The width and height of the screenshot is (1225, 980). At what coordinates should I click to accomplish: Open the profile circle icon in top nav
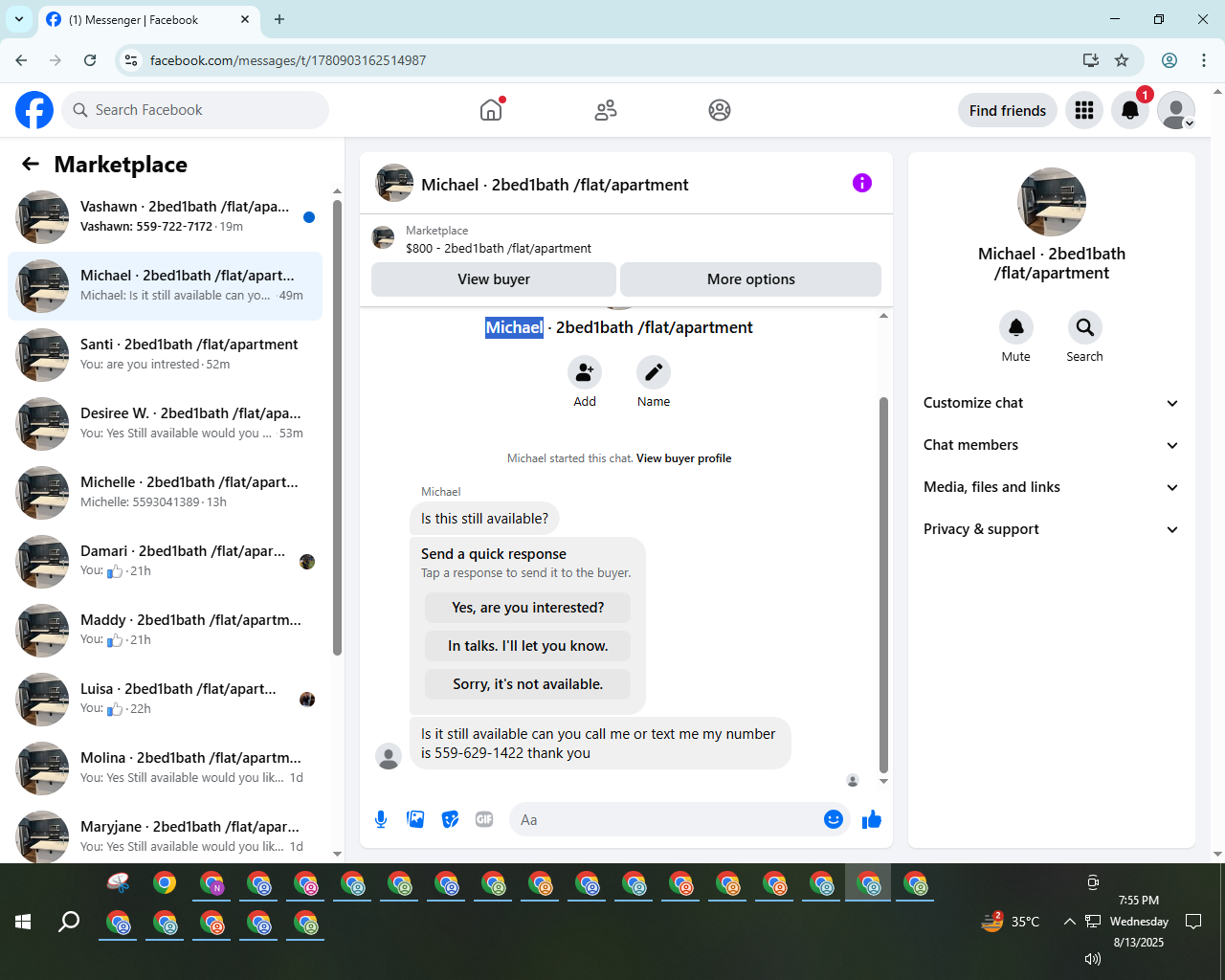[x=720, y=110]
